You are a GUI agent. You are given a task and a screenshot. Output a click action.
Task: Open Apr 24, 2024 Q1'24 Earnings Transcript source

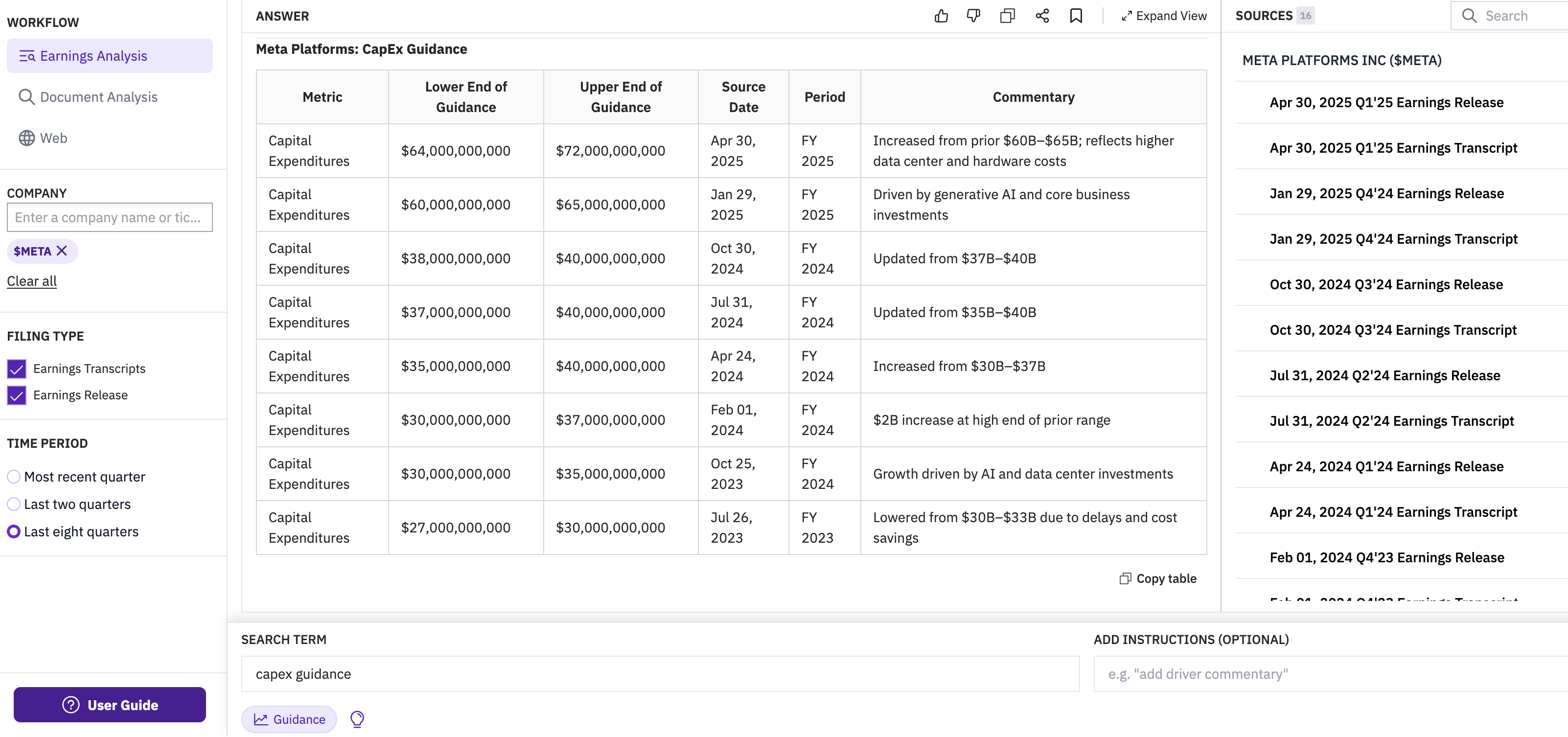click(x=1393, y=512)
